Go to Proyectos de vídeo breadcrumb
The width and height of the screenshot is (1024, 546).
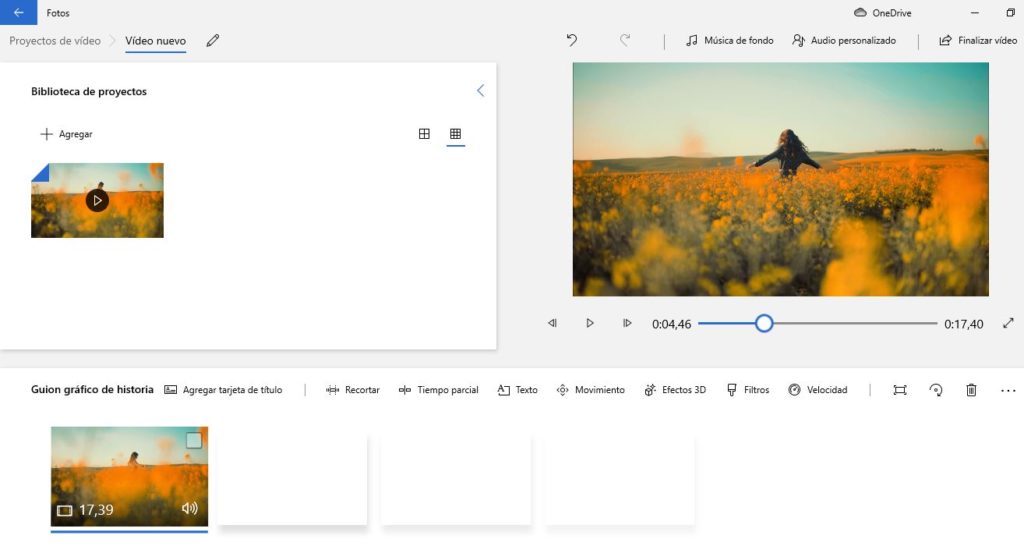pos(55,41)
